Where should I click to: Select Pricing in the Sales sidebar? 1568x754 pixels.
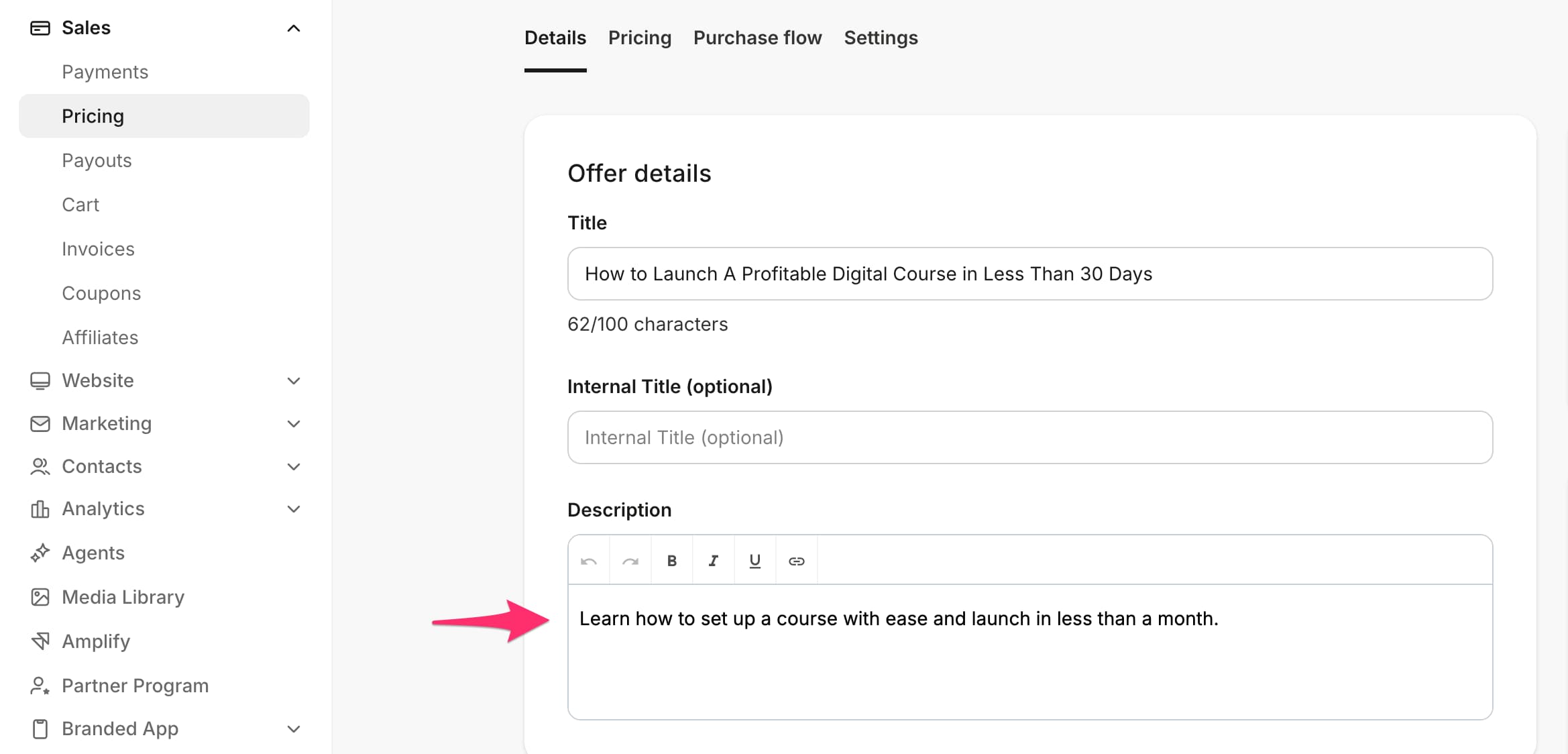click(x=164, y=116)
